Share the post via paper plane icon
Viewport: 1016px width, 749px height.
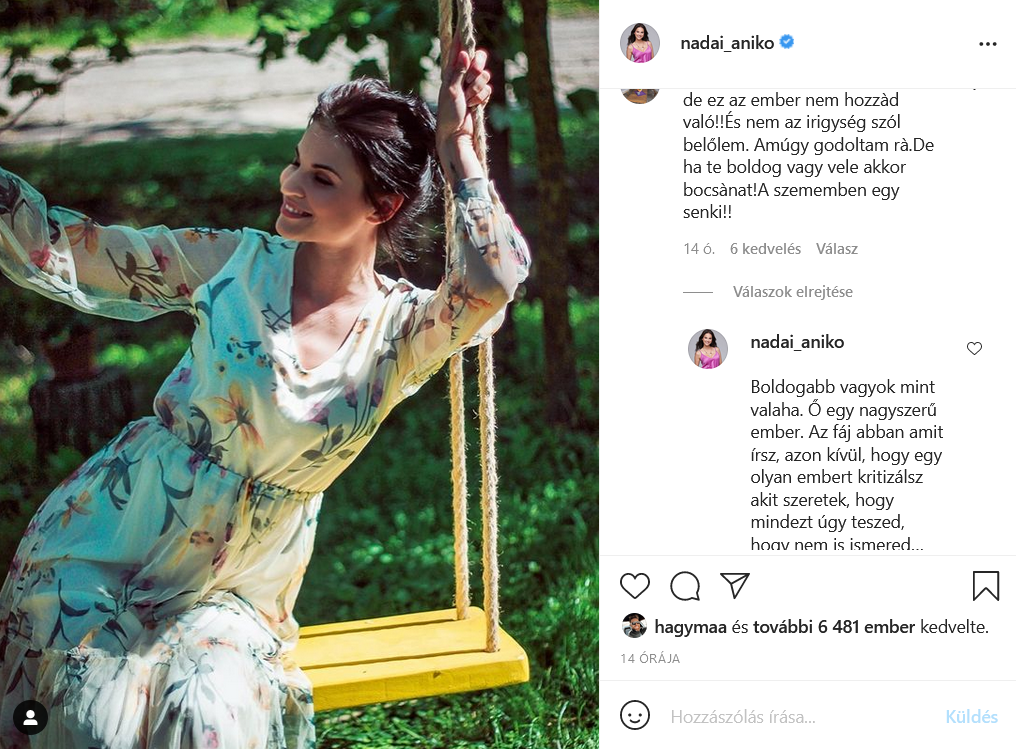tap(735, 585)
